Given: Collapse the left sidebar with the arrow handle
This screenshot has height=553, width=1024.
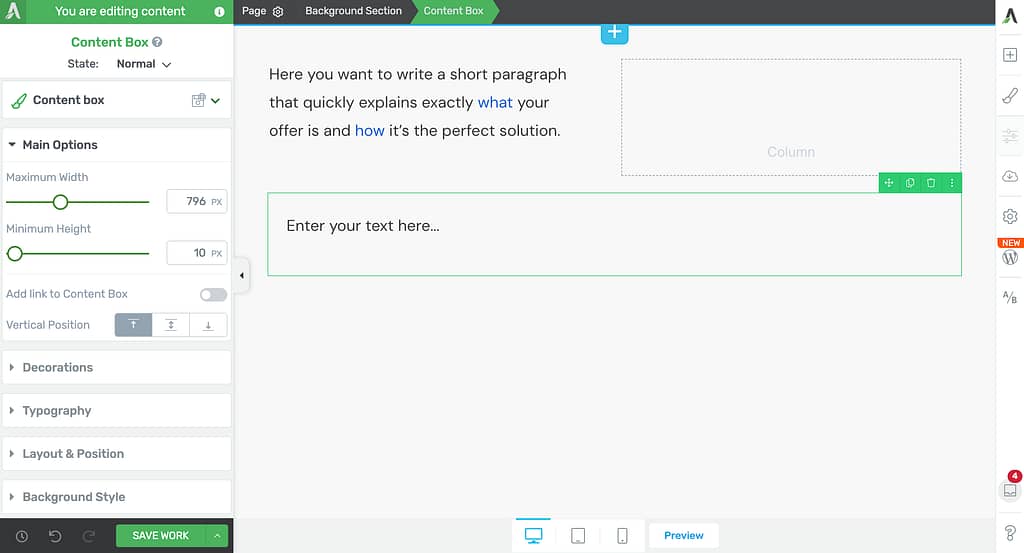Looking at the screenshot, I should [242, 276].
